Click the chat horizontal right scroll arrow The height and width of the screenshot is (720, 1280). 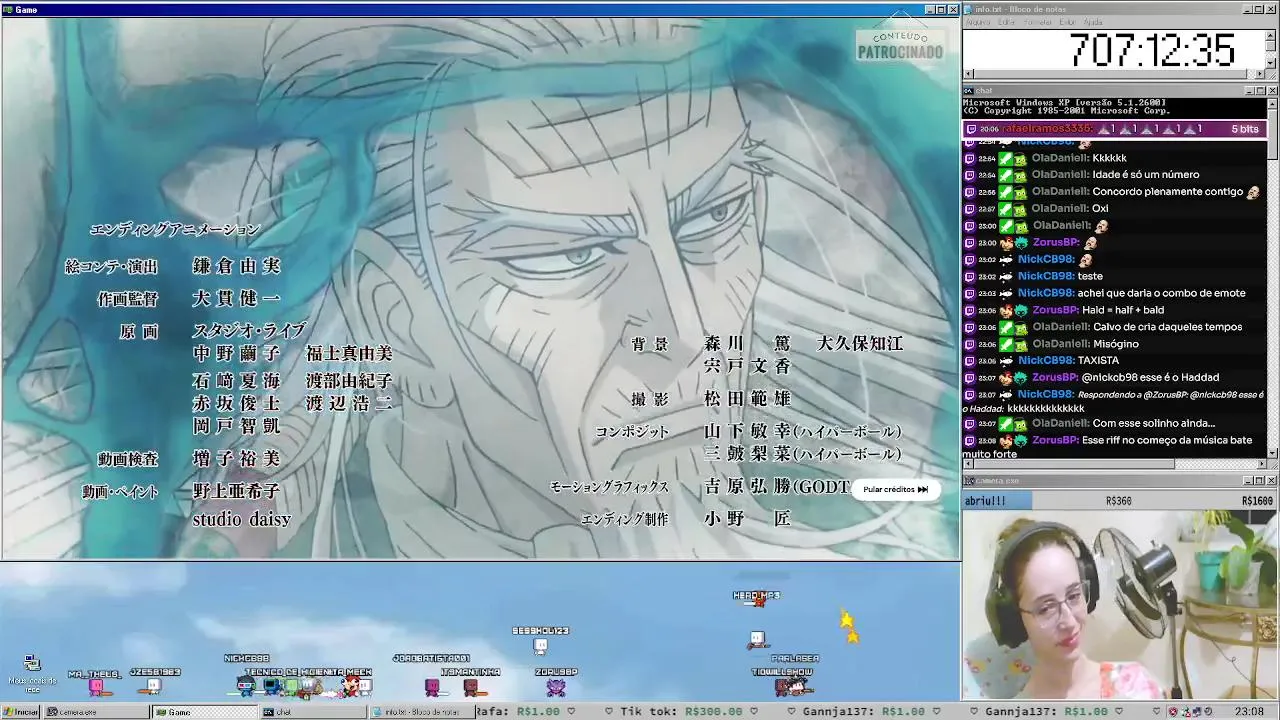[1262, 464]
